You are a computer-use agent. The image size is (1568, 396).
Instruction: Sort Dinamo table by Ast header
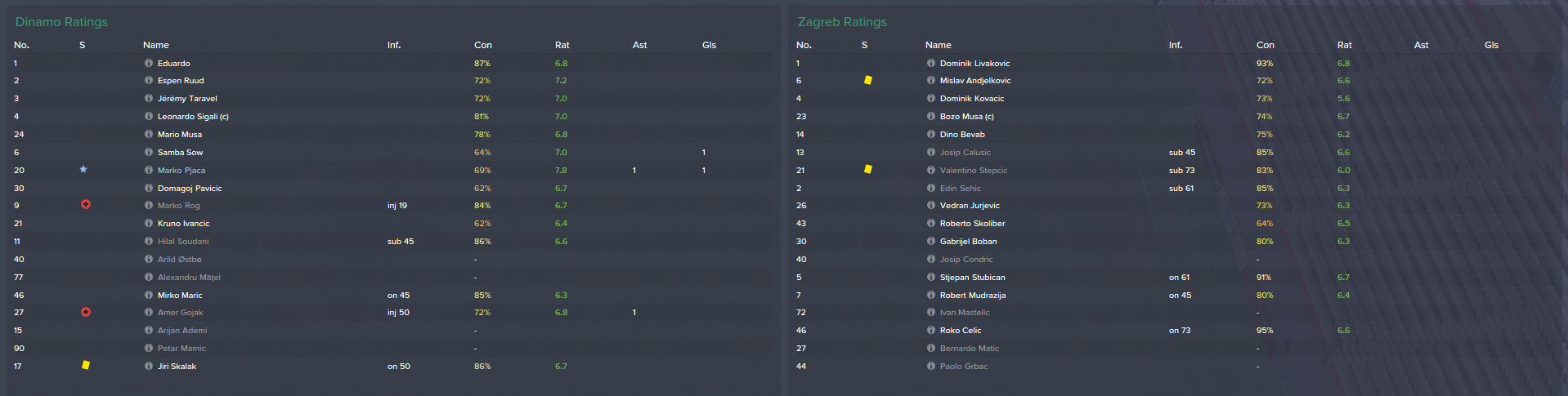639,45
